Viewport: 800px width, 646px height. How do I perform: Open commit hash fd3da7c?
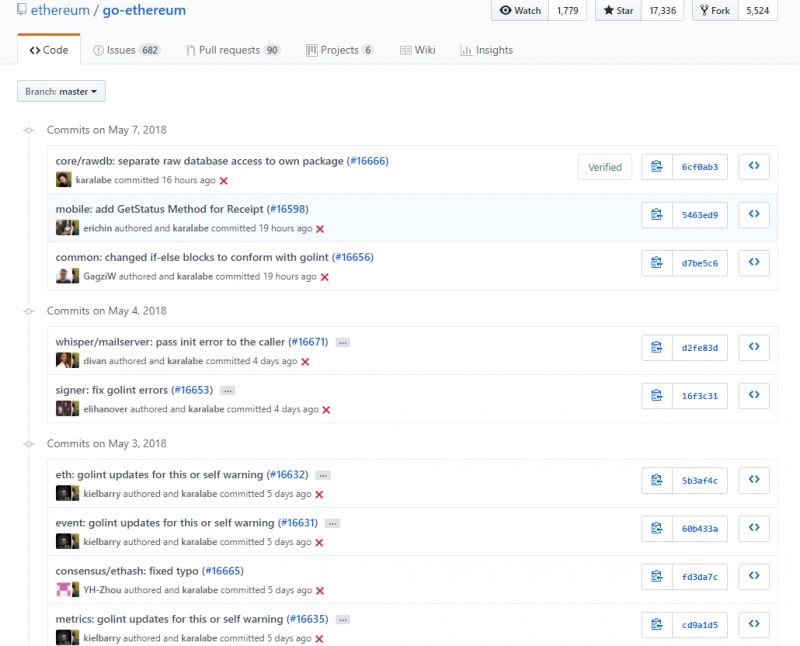pyautogui.click(x=700, y=577)
